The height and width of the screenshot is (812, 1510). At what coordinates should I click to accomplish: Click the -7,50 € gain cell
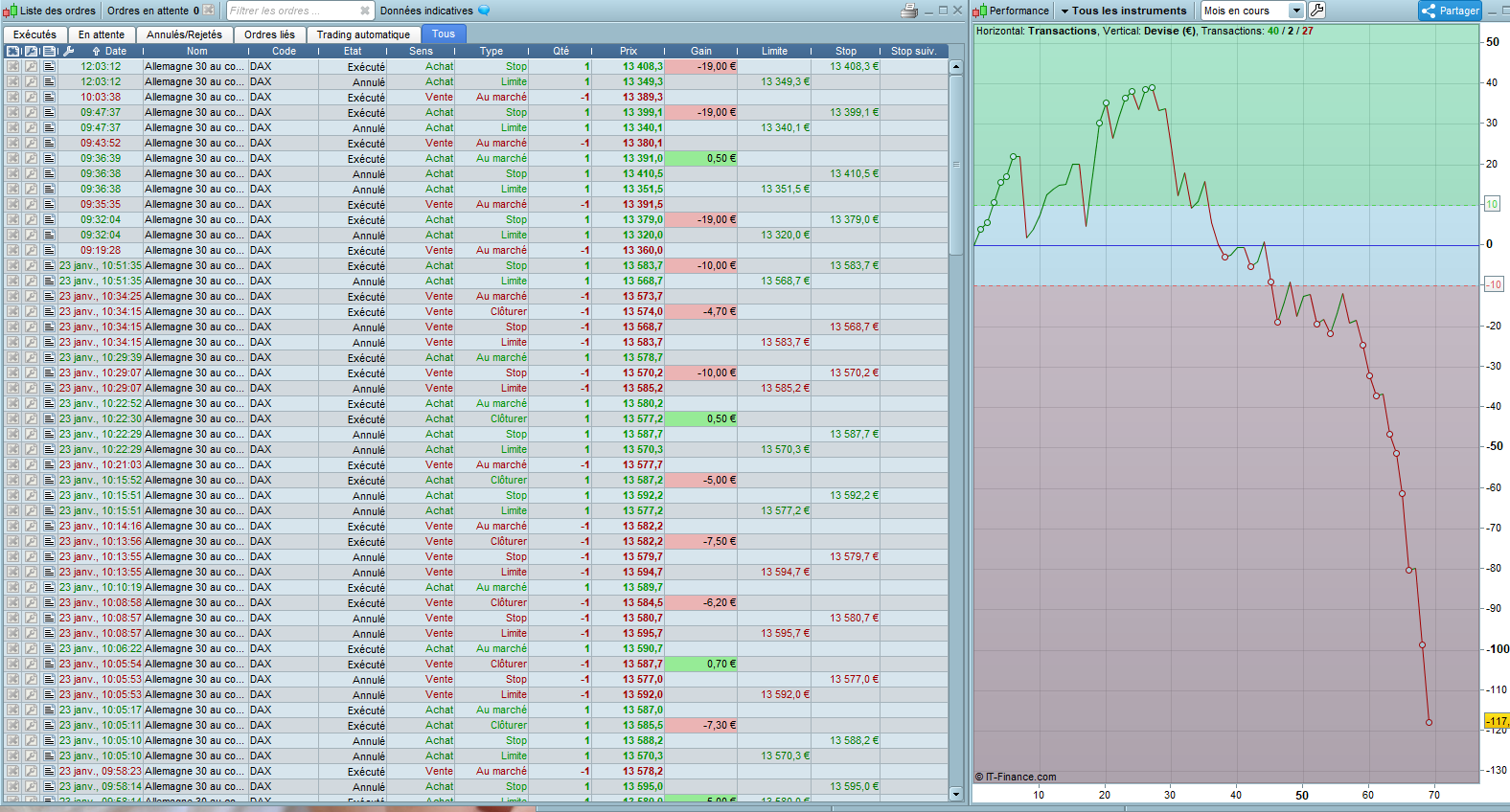point(700,541)
